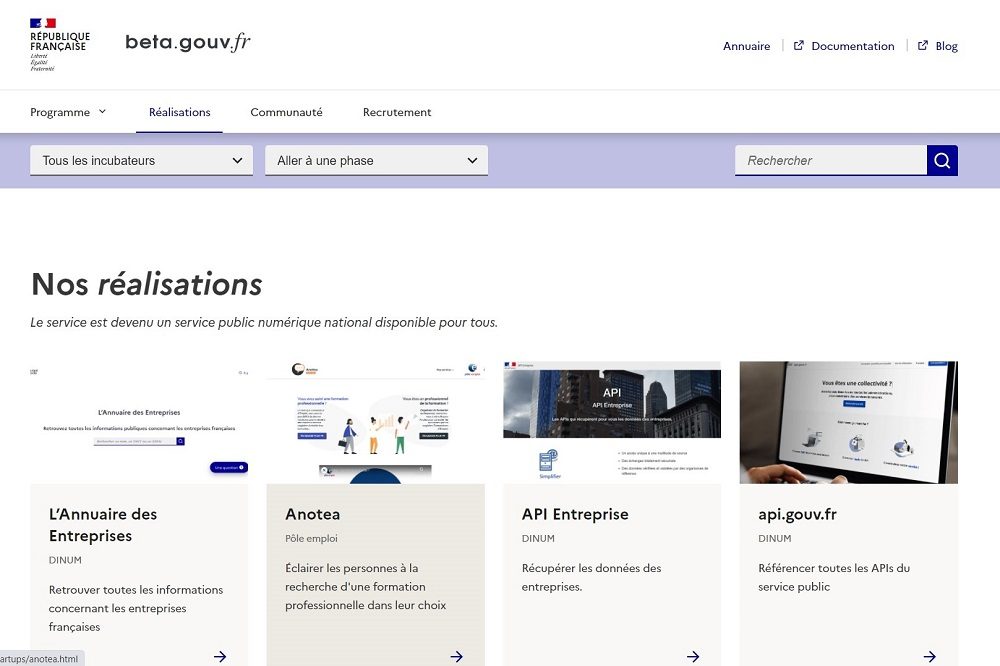Click the Éclairer les personnes description on Anotea
This screenshot has height=666, width=1000.
[365, 586]
